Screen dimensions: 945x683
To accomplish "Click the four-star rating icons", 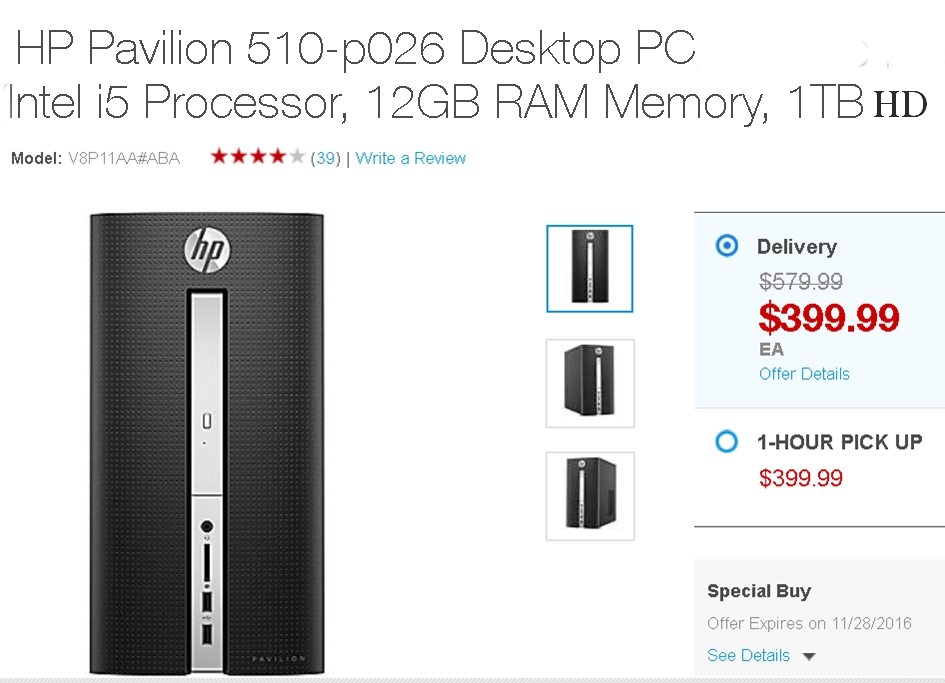I will click(257, 157).
